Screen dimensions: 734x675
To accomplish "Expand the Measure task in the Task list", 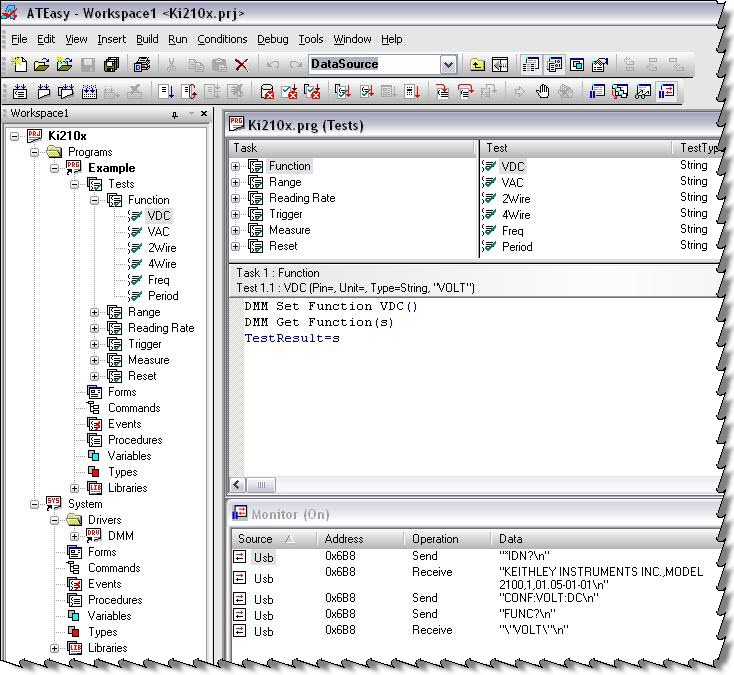I will [x=235, y=230].
